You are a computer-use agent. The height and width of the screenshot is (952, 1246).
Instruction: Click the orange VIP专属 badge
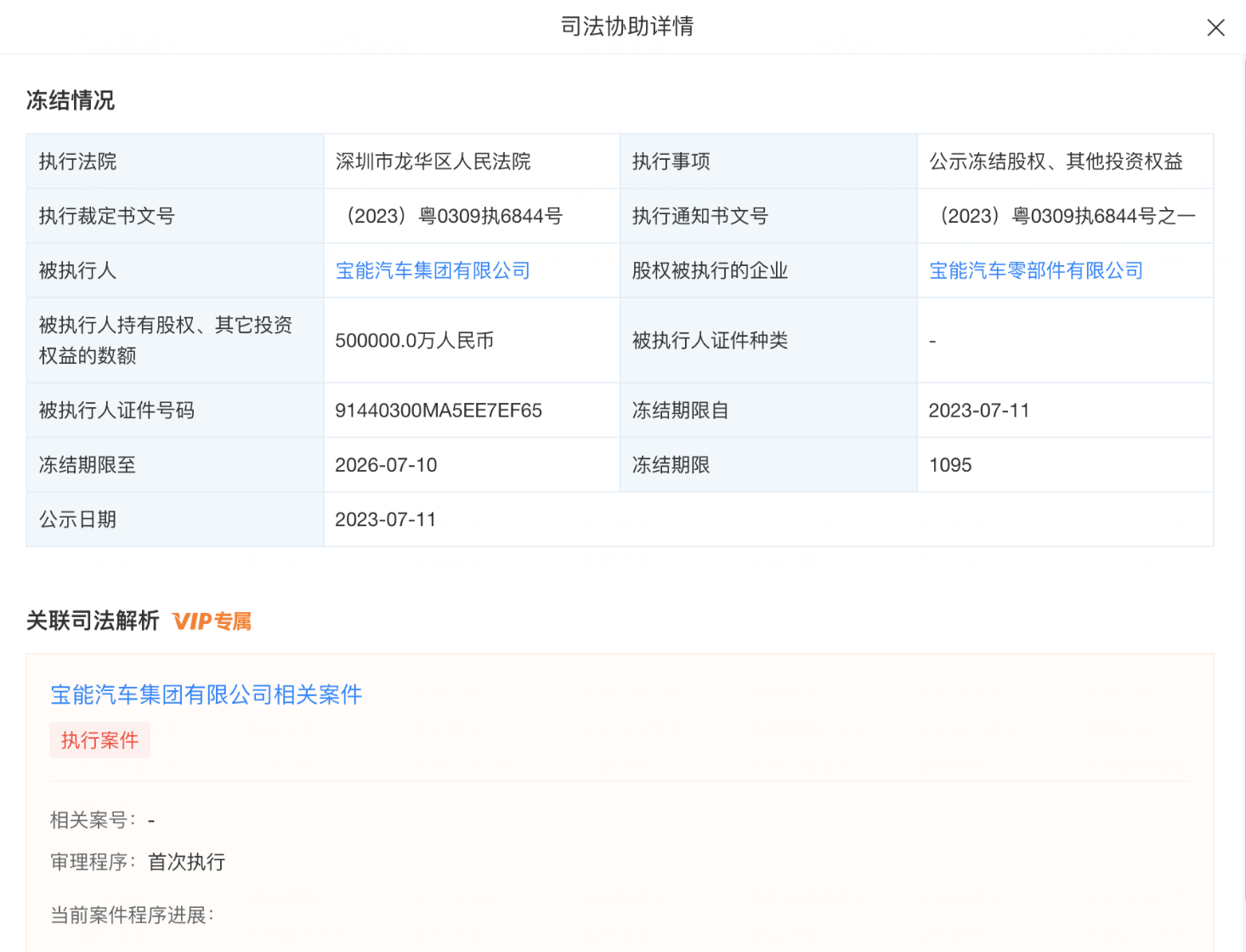coord(212,621)
